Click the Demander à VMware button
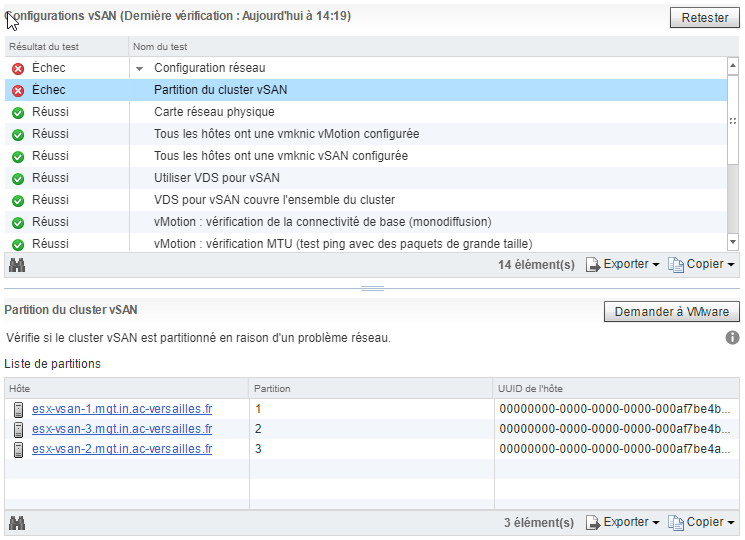Image resolution: width=745 pixels, height=540 pixels. 671,312
